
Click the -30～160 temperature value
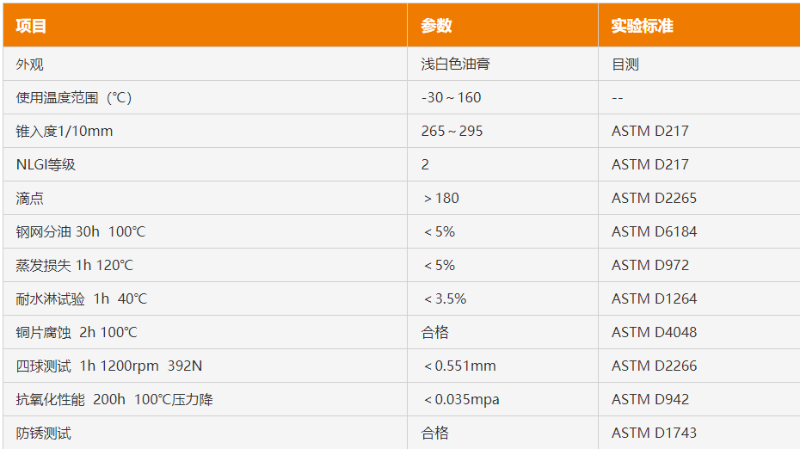[451, 97]
